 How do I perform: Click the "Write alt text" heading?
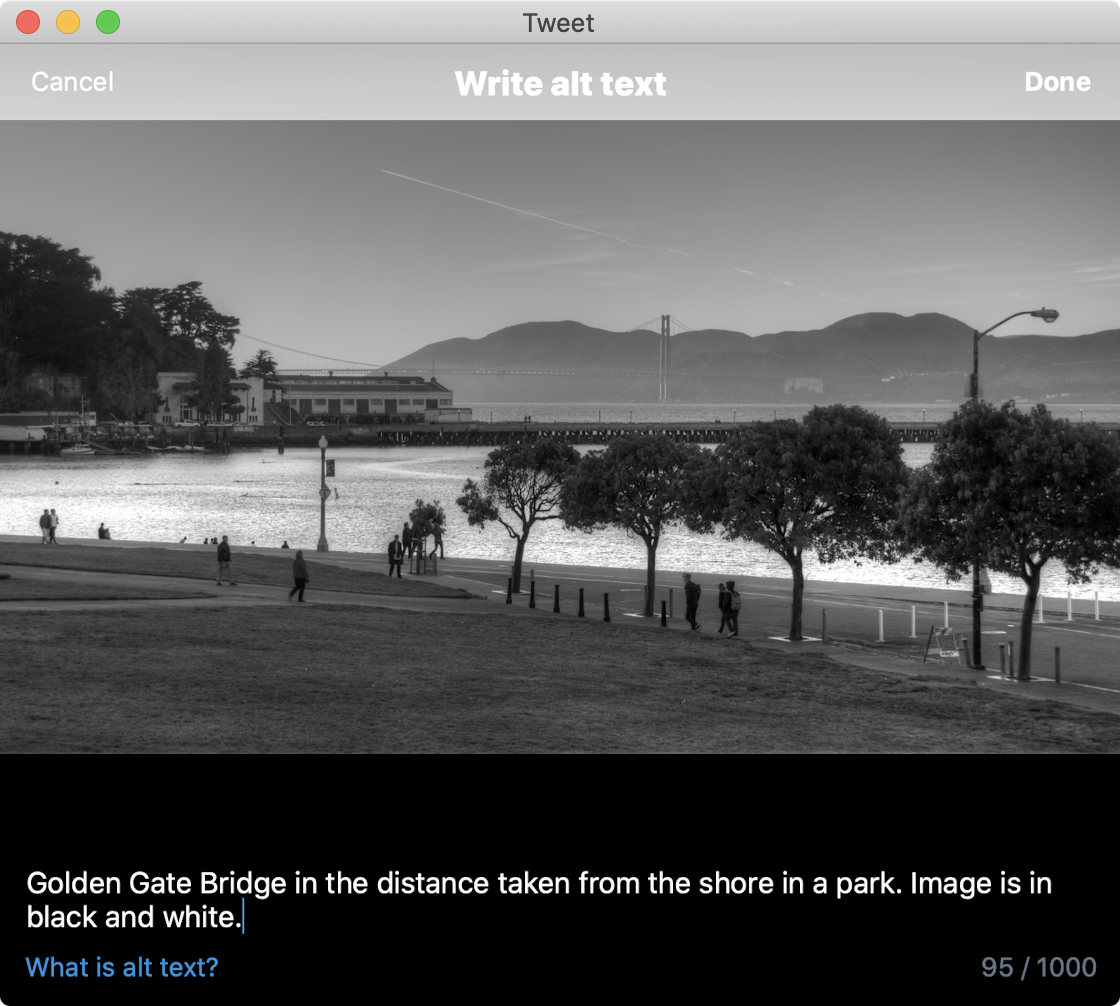pyautogui.click(x=560, y=83)
